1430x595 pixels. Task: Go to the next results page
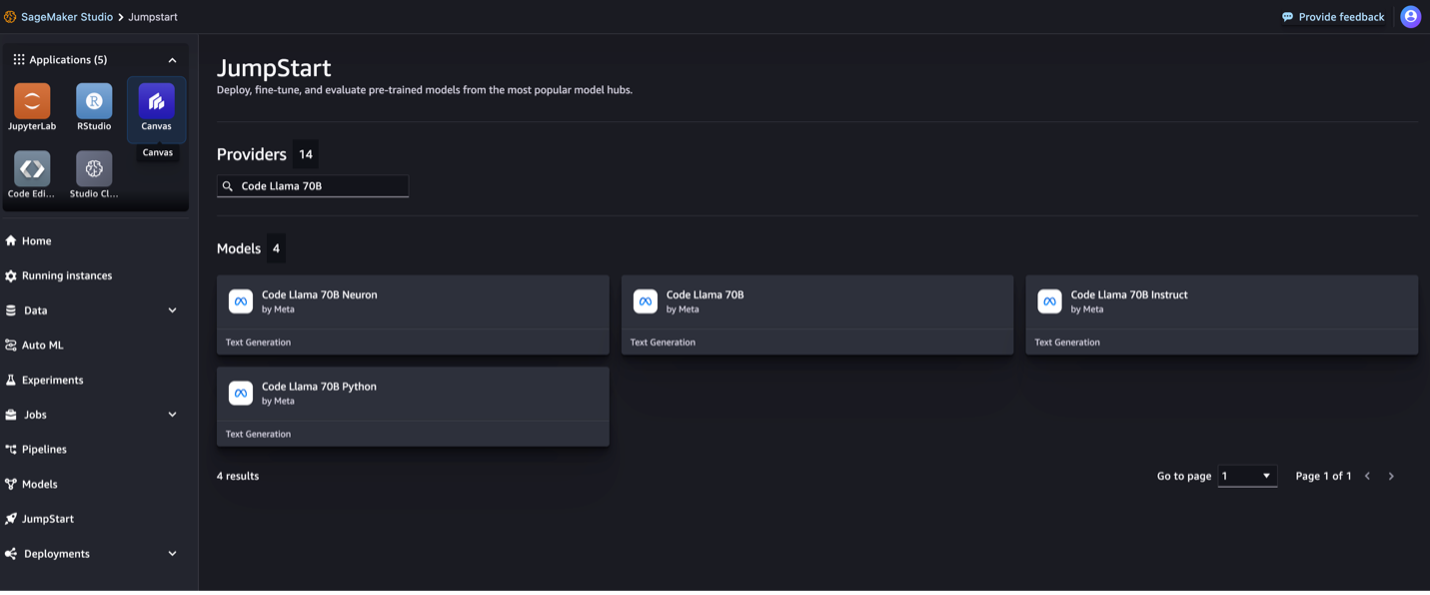click(1391, 476)
